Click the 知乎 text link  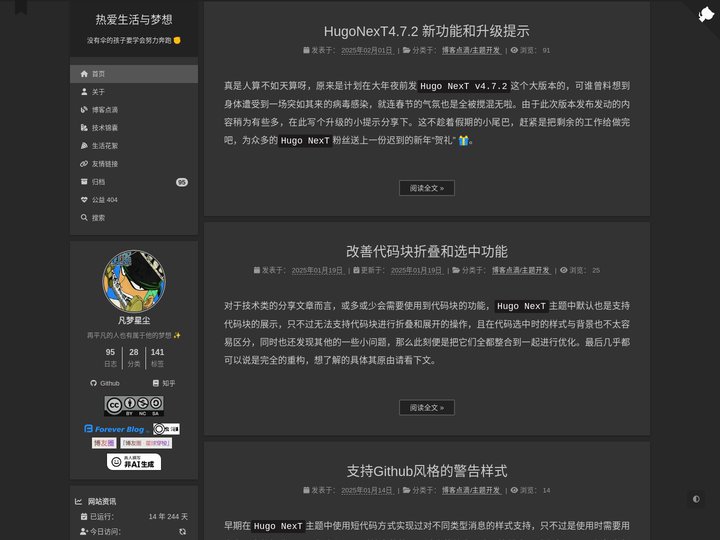point(169,383)
